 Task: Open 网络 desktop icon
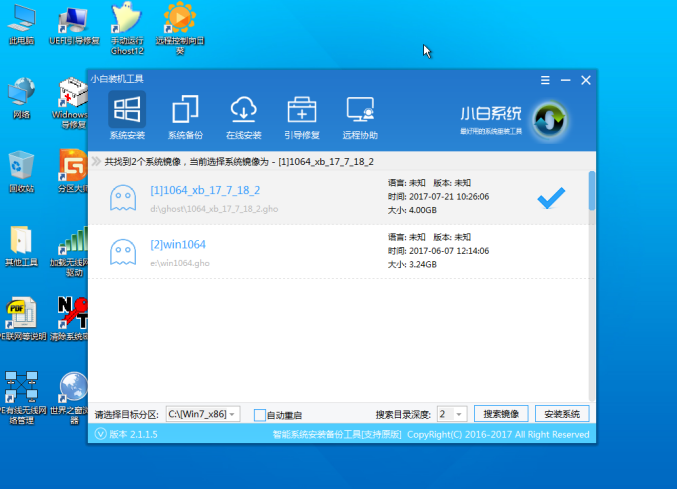tap(22, 98)
